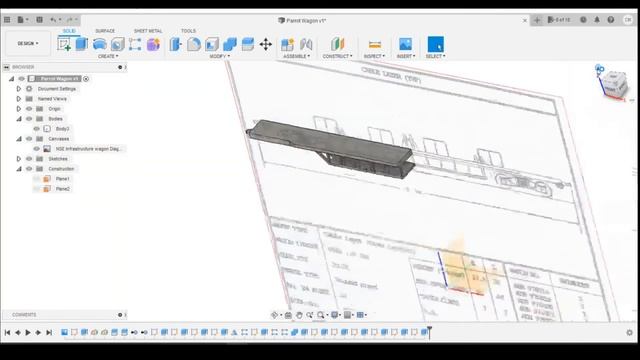
Task: Click the Orbit navigation icon
Action: (x=274, y=315)
